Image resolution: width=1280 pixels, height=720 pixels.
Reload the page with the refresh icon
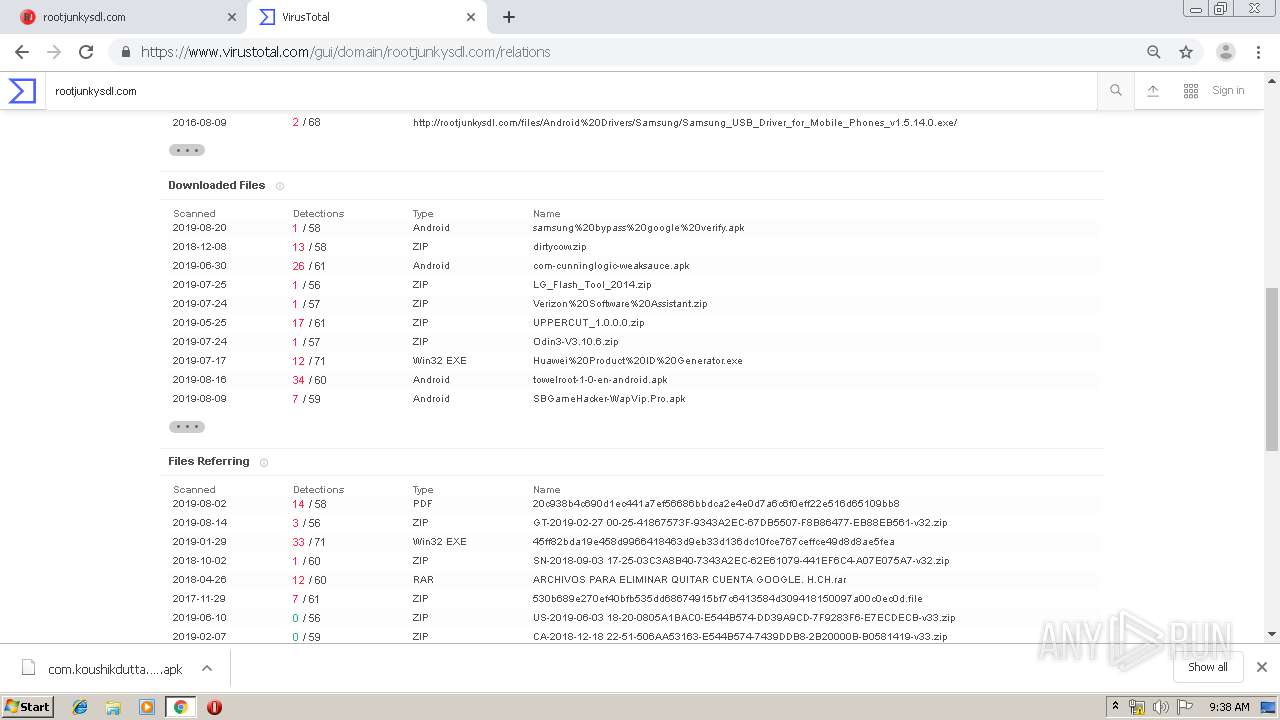86,52
